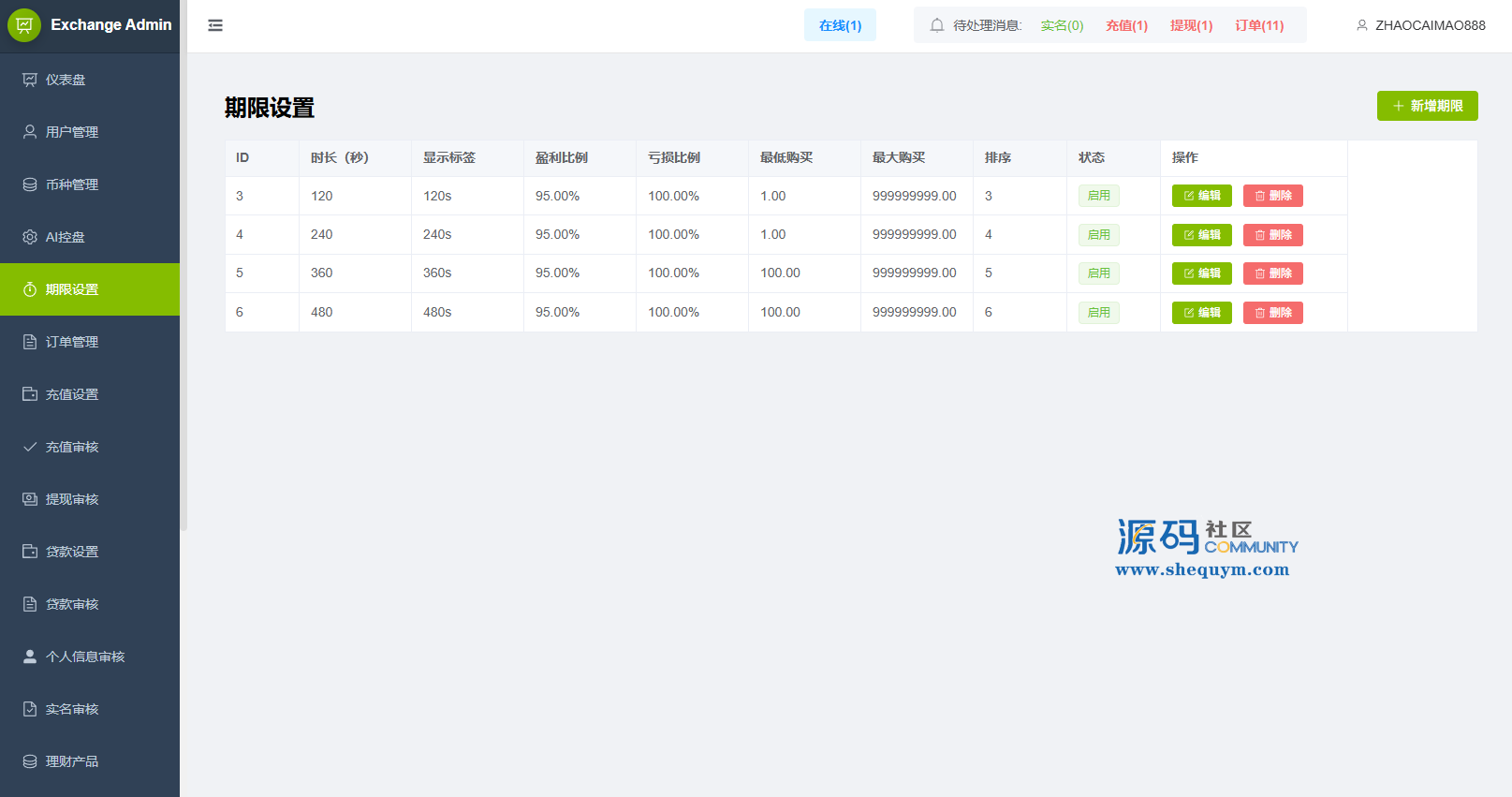Toggle the 启用 status for 480s row
Image resolution: width=1512 pixels, height=797 pixels.
point(1098,313)
